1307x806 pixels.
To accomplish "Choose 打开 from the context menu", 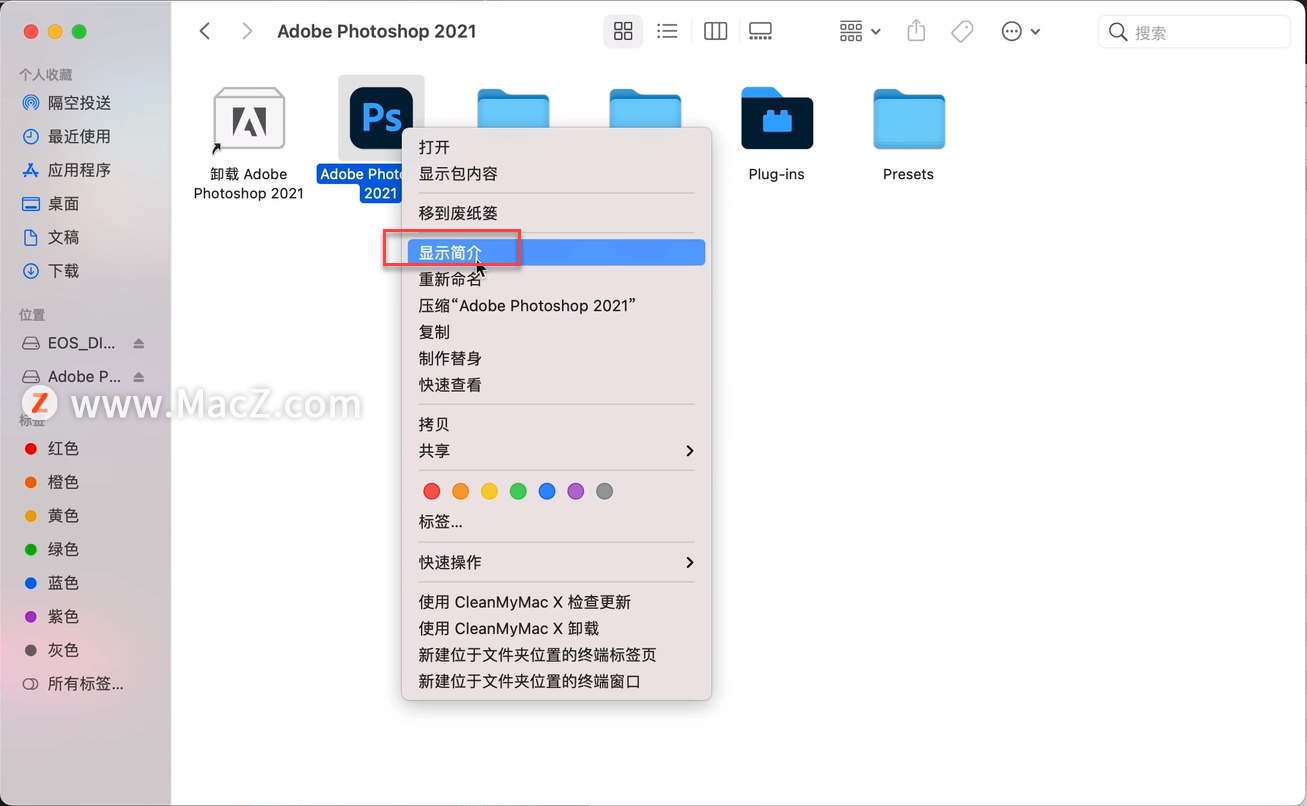I will [556, 147].
